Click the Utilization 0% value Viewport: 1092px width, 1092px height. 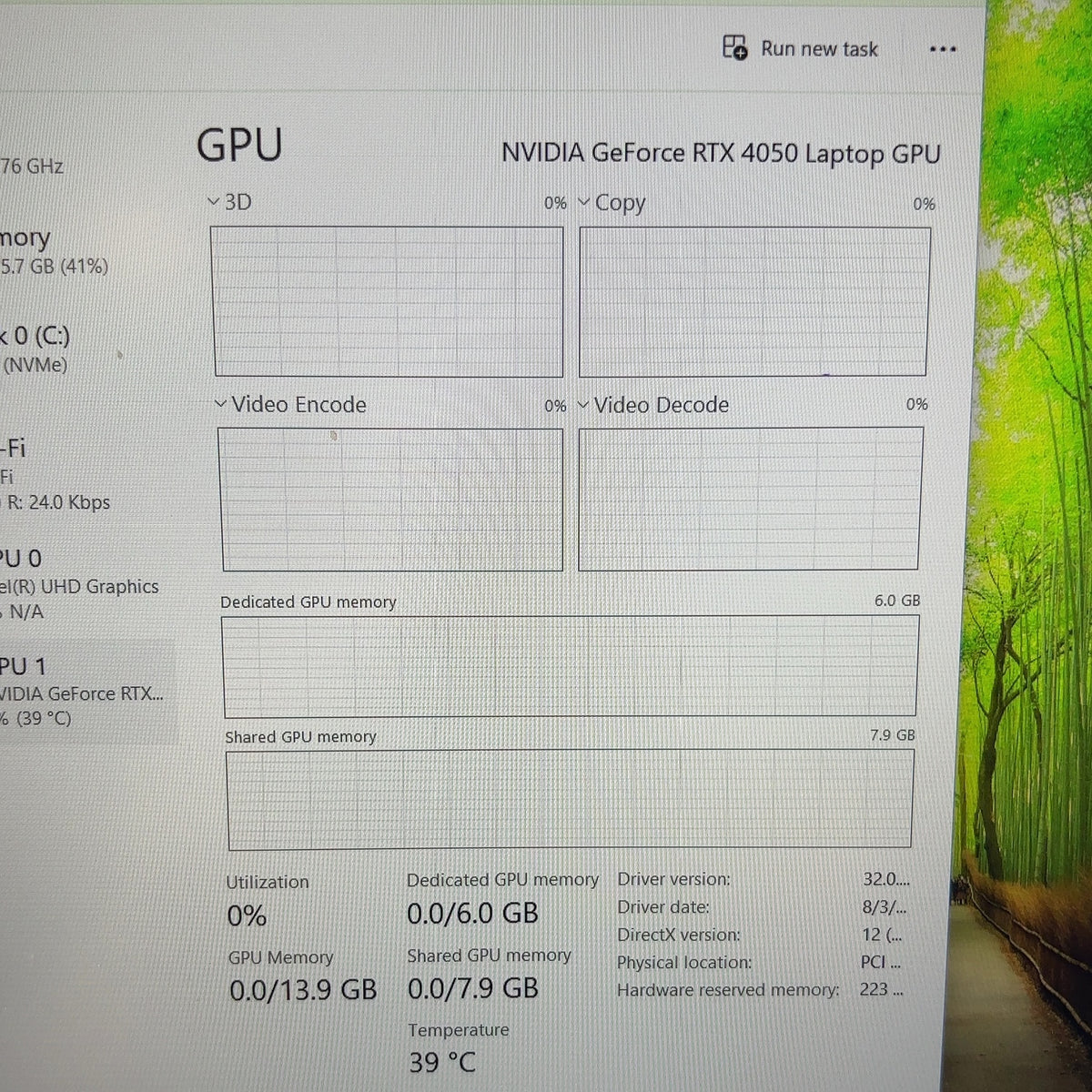247,915
